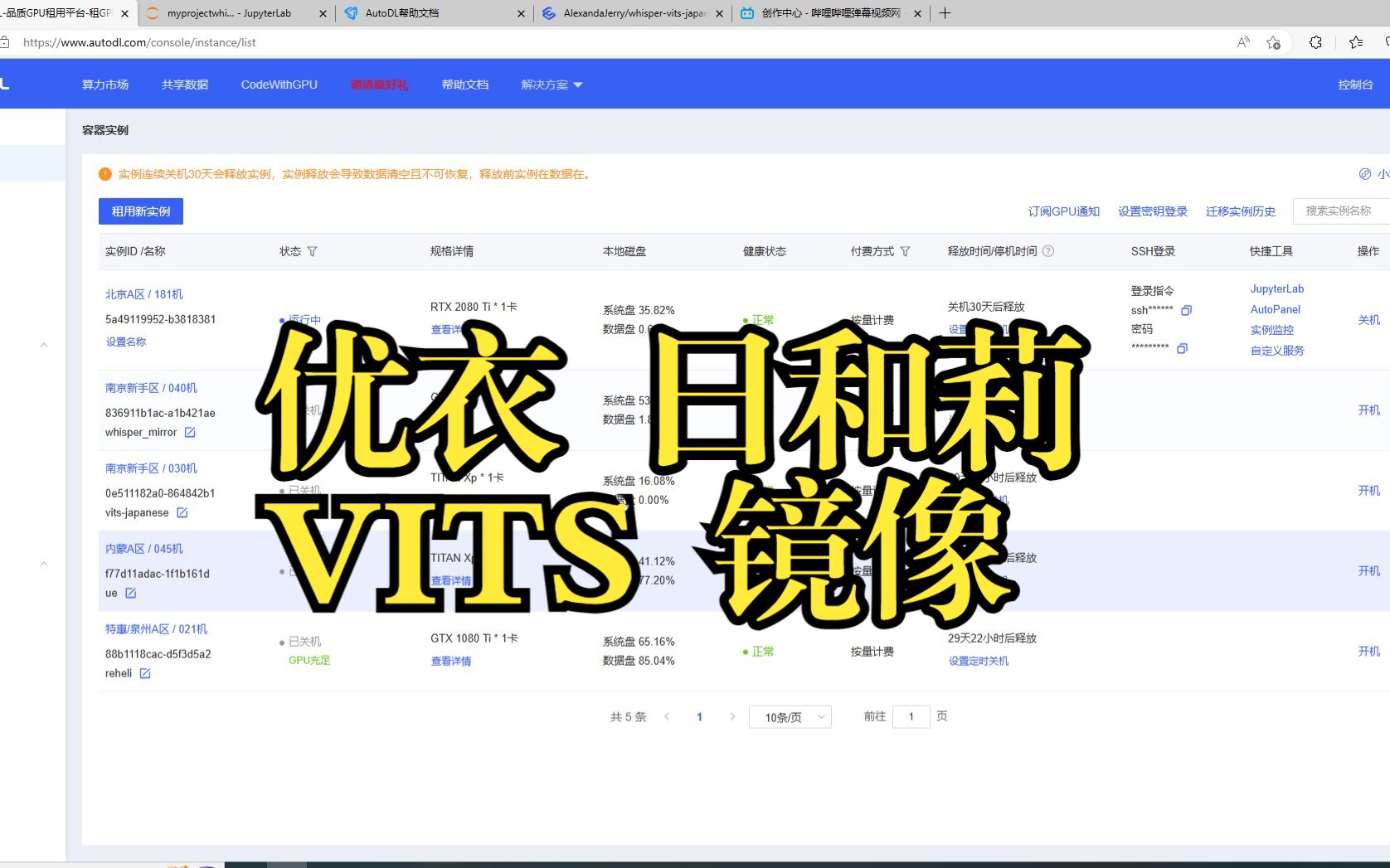Open 自定义服务 quick tool link

pos(1277,351)
